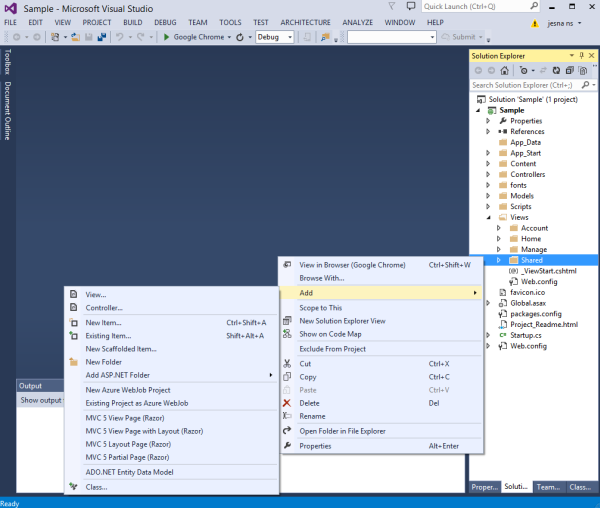Select MVC 5 Partial Page (Razor)
Screen dimensions: 600x508
pos(171,457)
